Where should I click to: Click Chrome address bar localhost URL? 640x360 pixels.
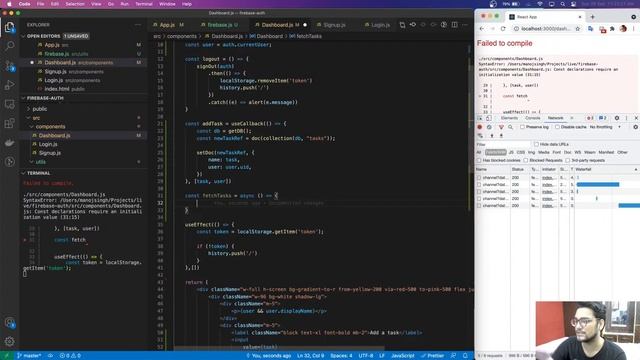coord(546,29)
